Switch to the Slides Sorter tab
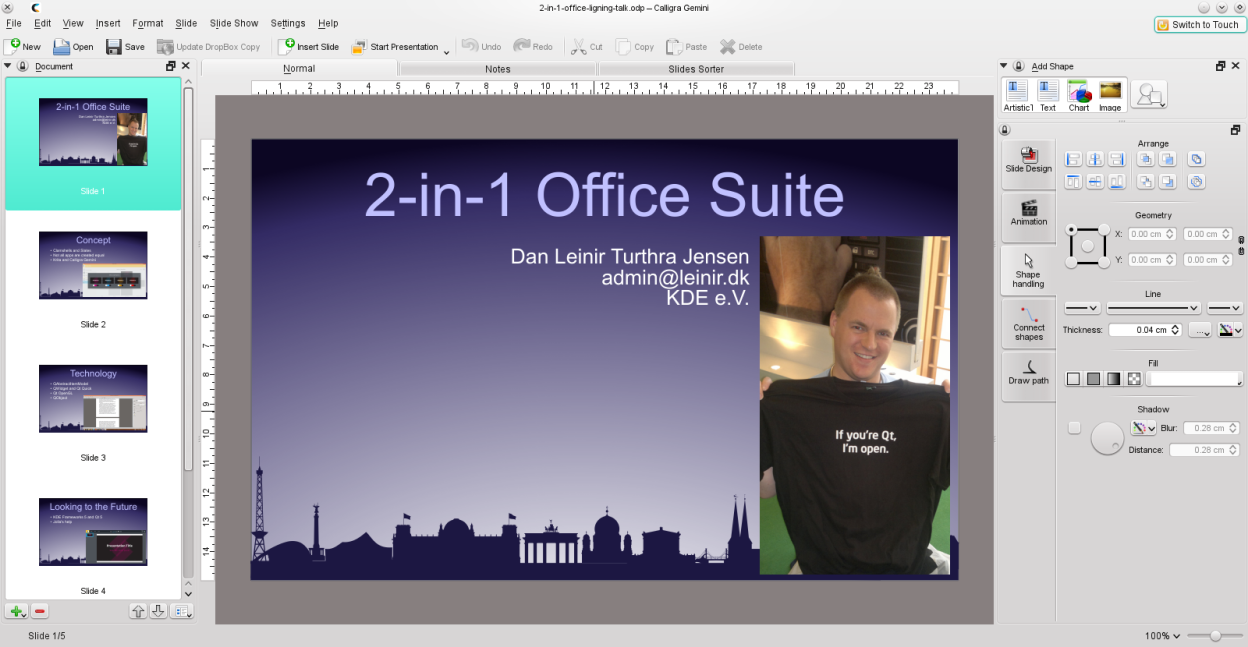This screenshot has width=1248, height=647. click(696, 69)
